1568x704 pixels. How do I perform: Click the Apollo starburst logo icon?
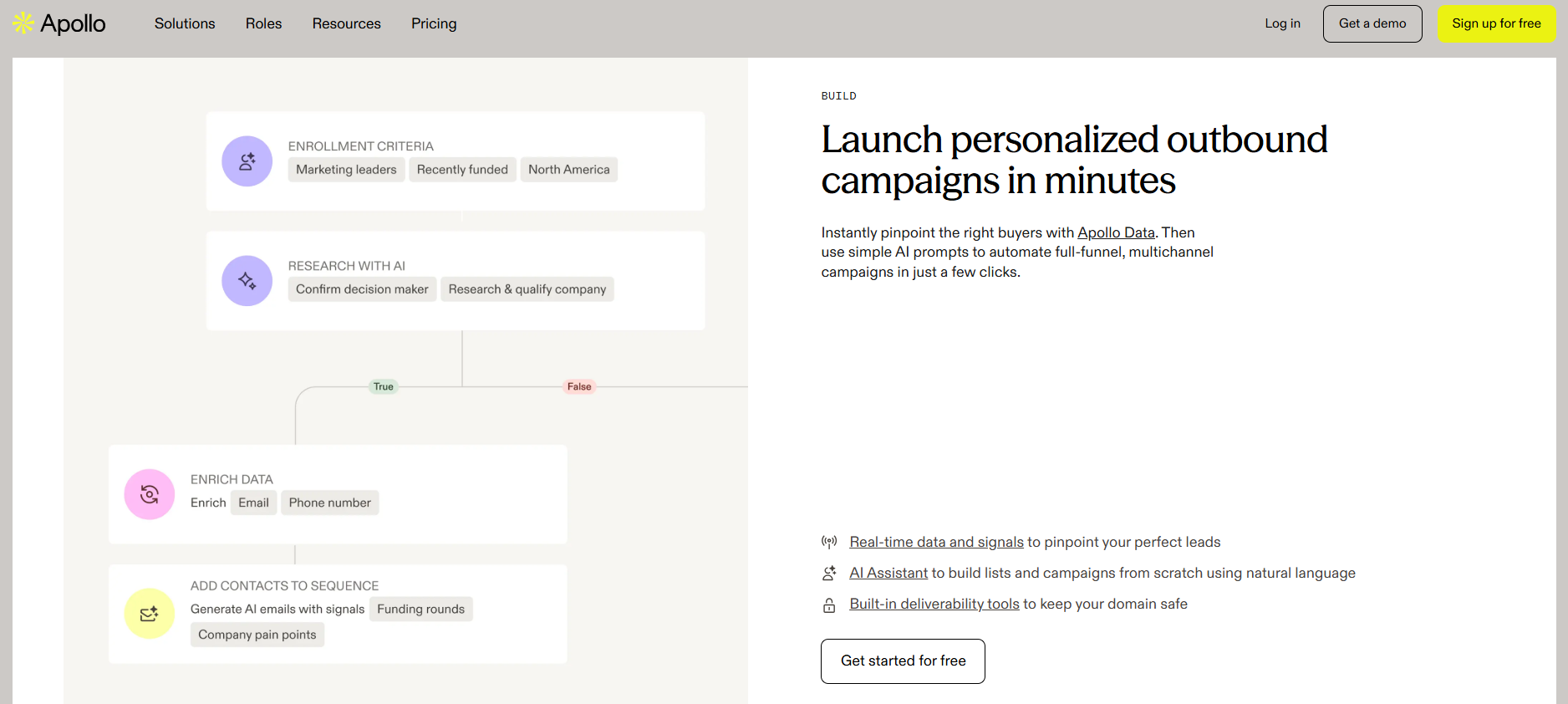[x=23, y=23]
